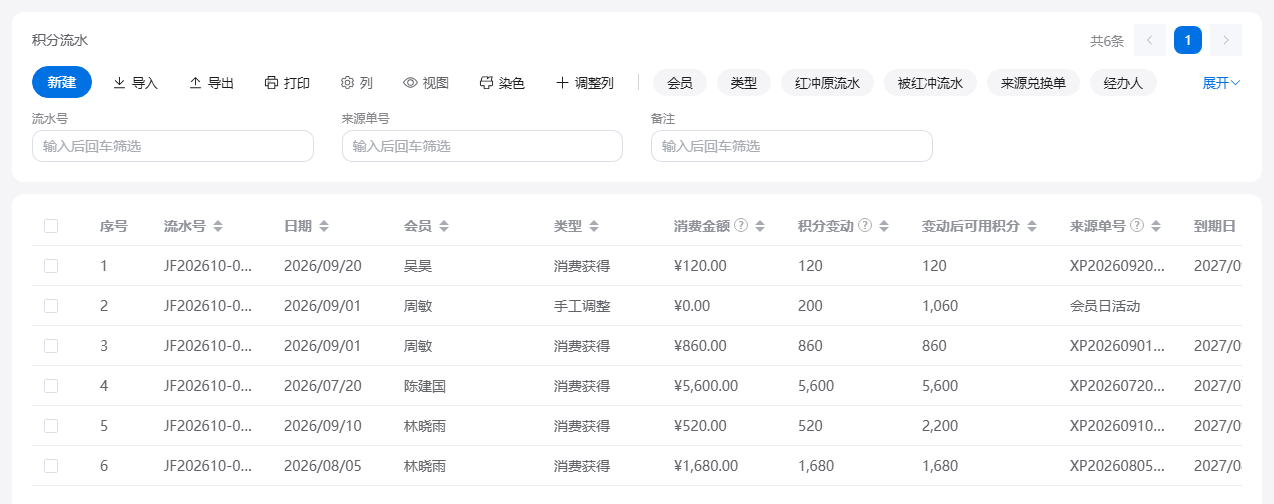Image resolution: width=1274 pixels, height=504 pixels.
Task: Sort by 来源单号 column sort icon
Action: (1156, 227)
